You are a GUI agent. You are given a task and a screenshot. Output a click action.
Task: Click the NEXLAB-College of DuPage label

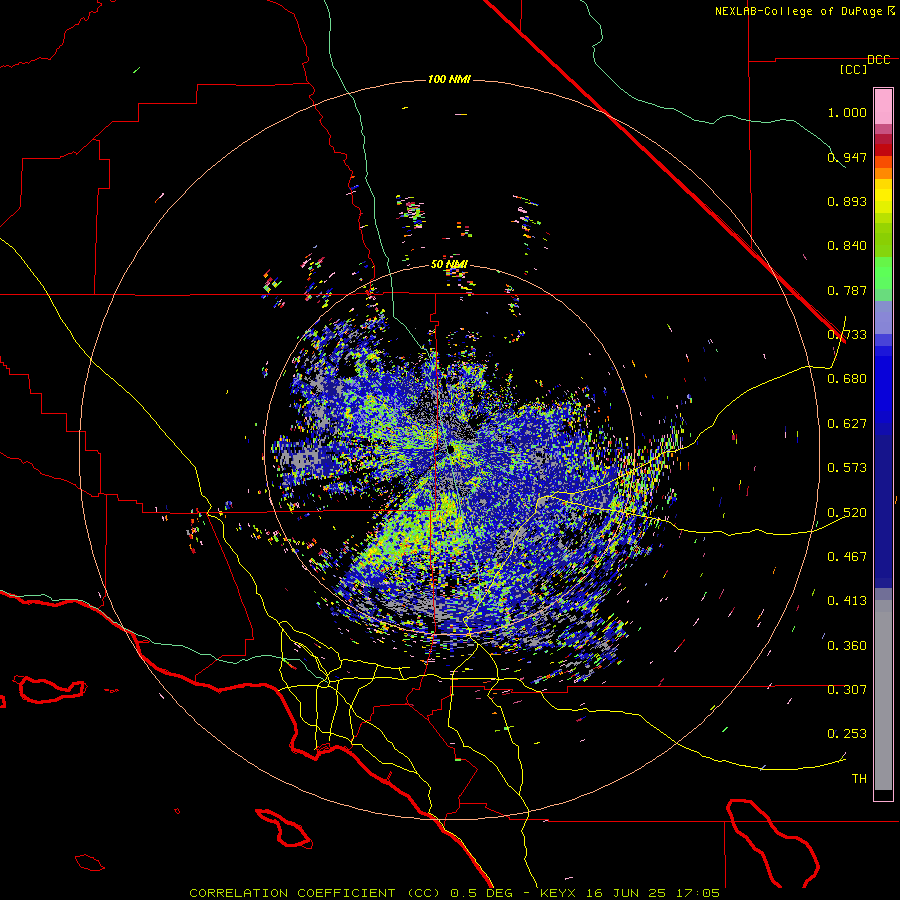click(799, 11)
